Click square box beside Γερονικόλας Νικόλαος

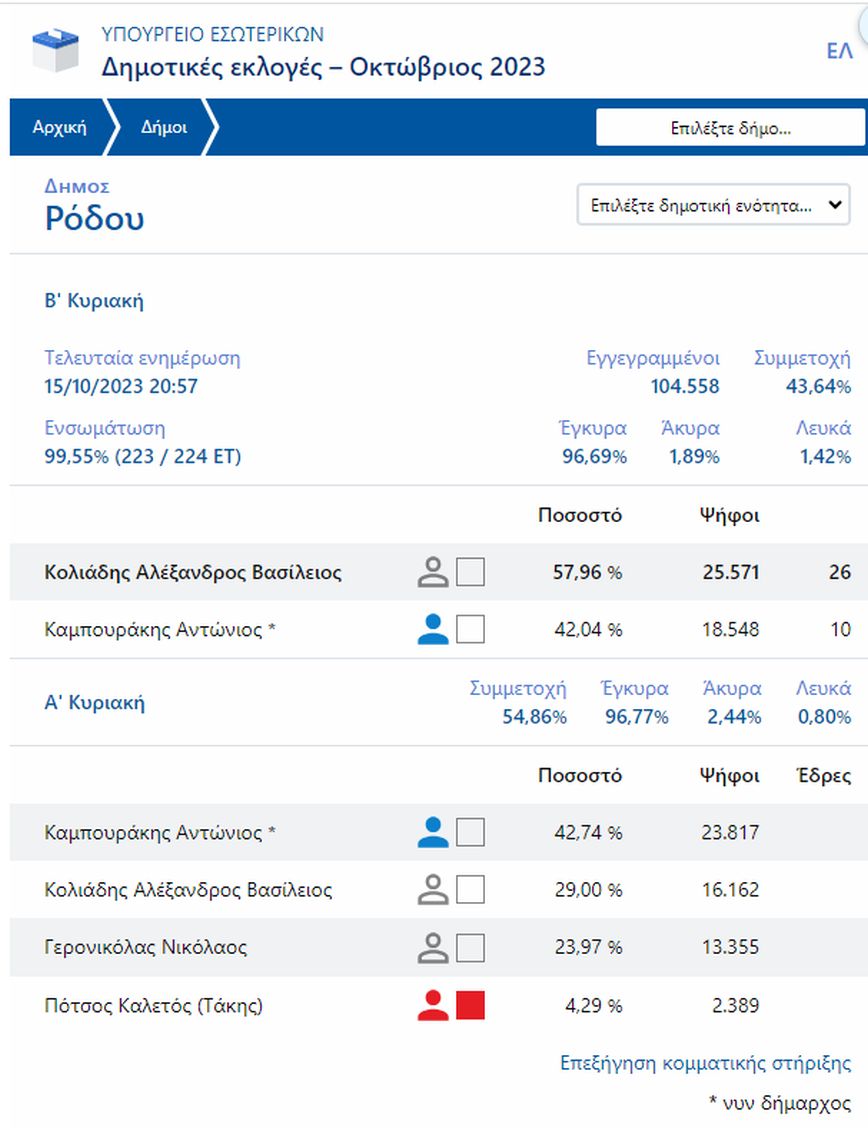click(470, 947)
